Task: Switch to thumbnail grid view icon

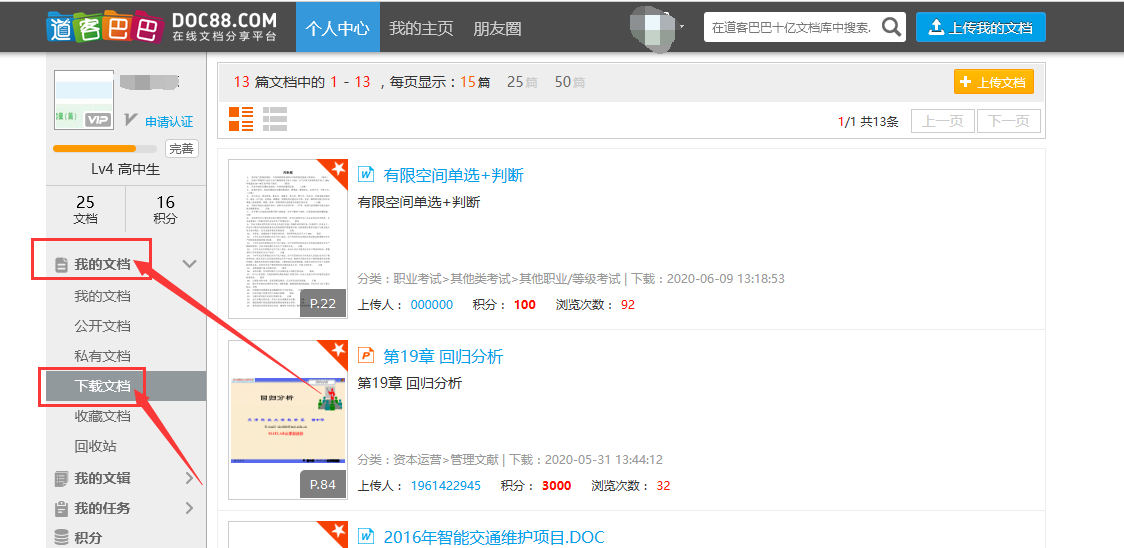Action: (241, 119)
